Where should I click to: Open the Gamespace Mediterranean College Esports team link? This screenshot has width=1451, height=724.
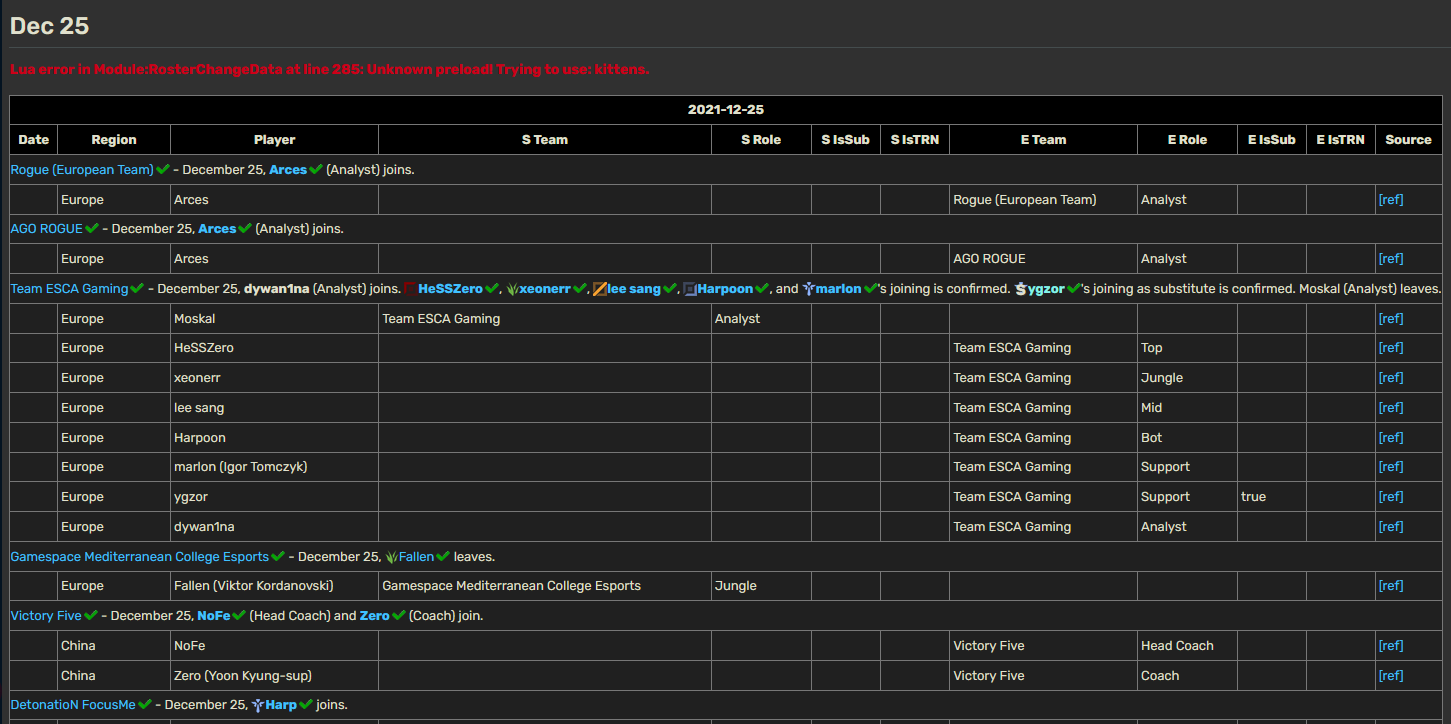[x=140, y=557]
